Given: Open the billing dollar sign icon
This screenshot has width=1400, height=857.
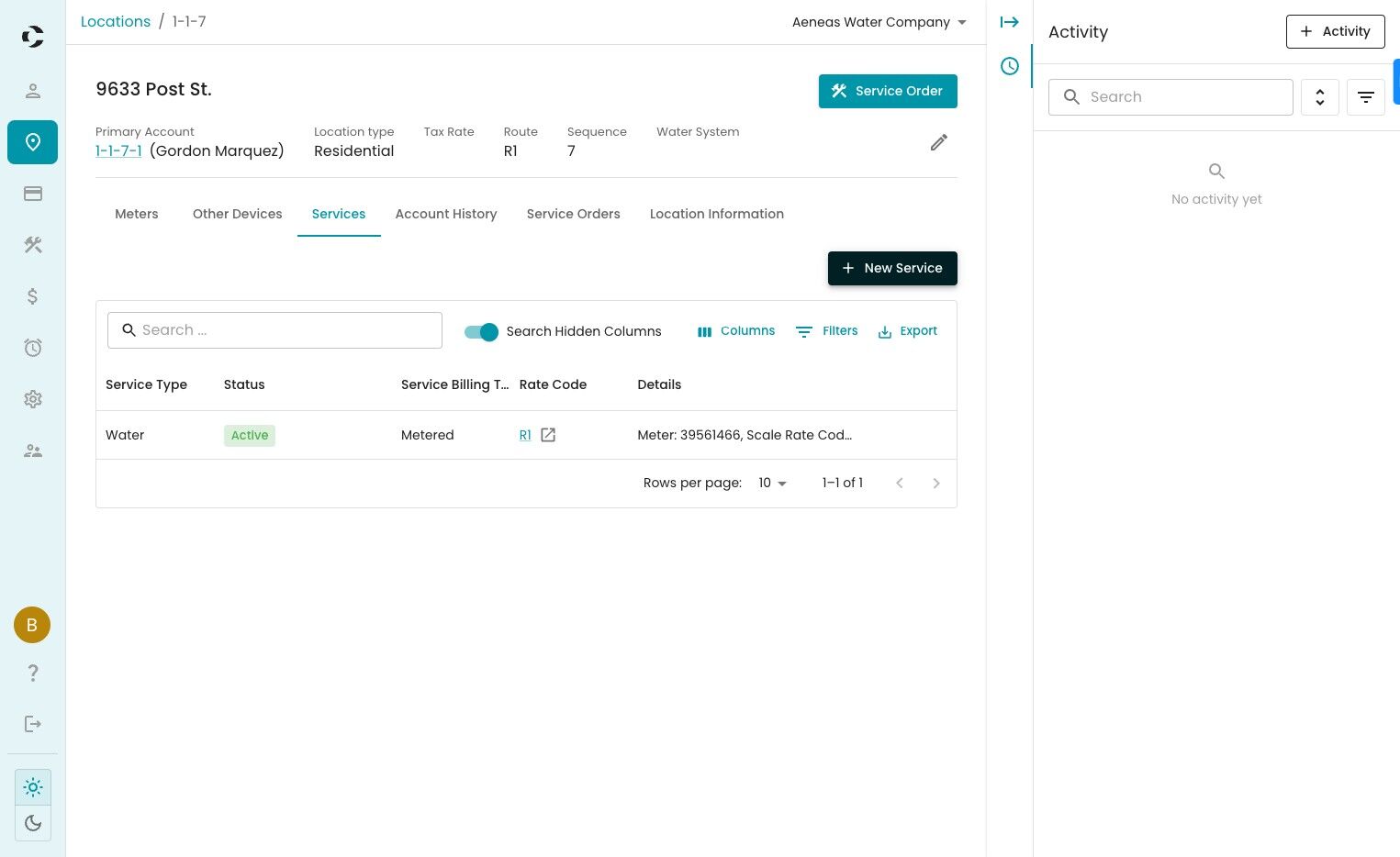Looking at the screenshot, I should tap(33, 296).
